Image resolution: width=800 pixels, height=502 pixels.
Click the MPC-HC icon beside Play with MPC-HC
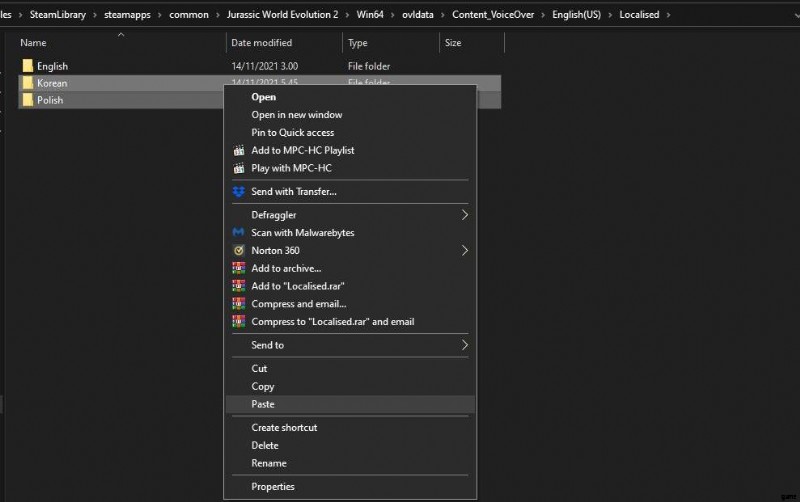(x=238, y=169)
